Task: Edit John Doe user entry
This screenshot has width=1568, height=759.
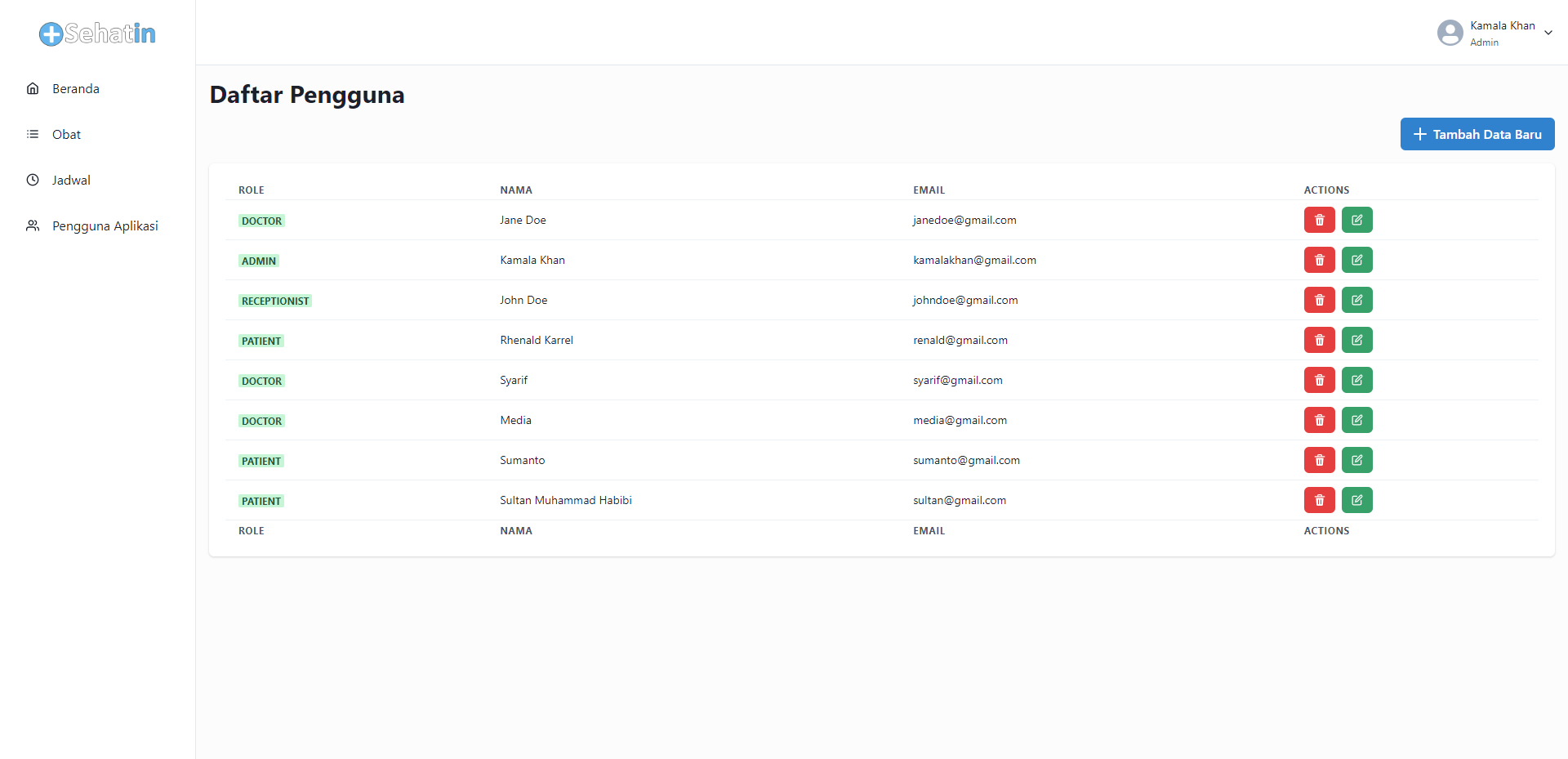Action: pos(1356,300)
